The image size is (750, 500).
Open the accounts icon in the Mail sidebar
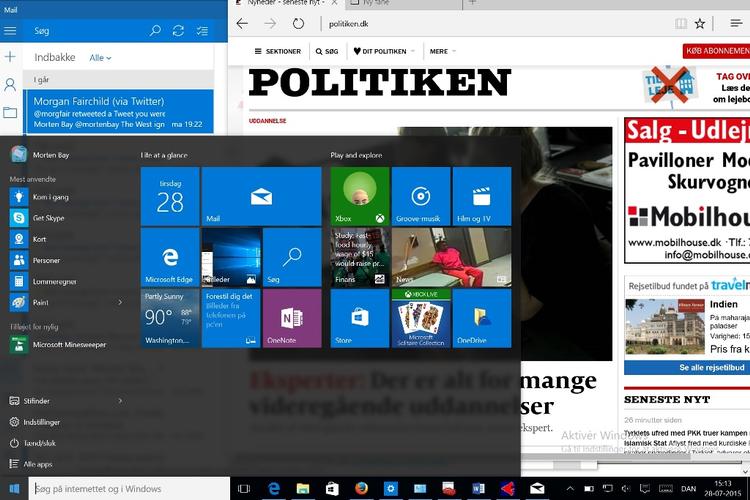click(10, 85)
